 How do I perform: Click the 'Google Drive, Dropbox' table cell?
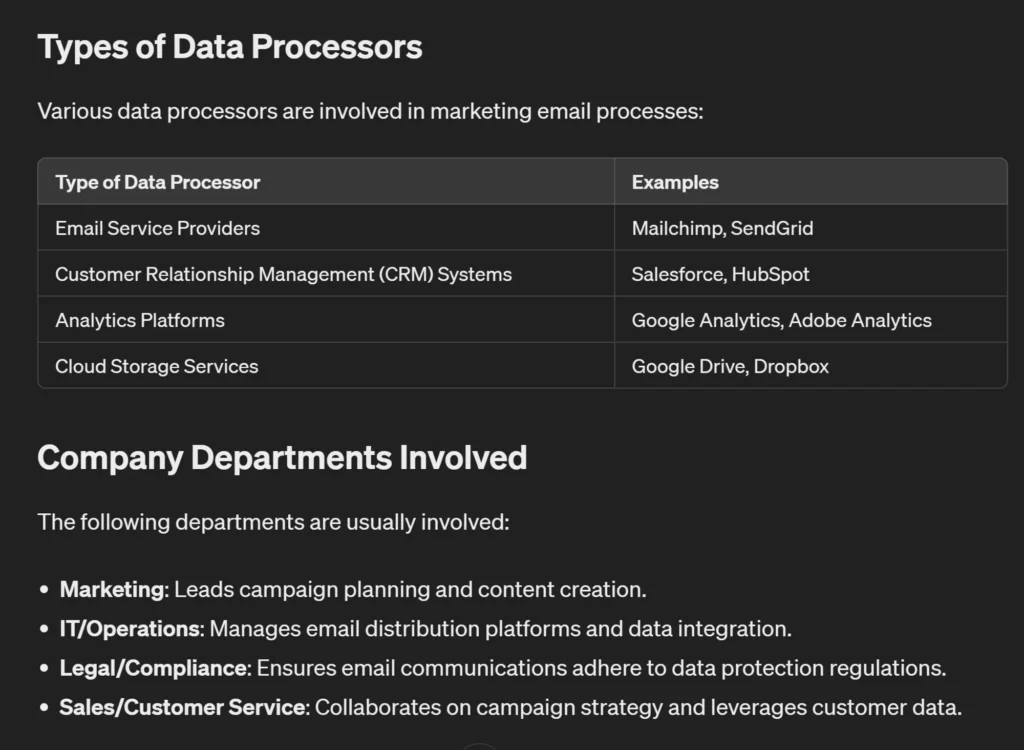click(730, 366)
